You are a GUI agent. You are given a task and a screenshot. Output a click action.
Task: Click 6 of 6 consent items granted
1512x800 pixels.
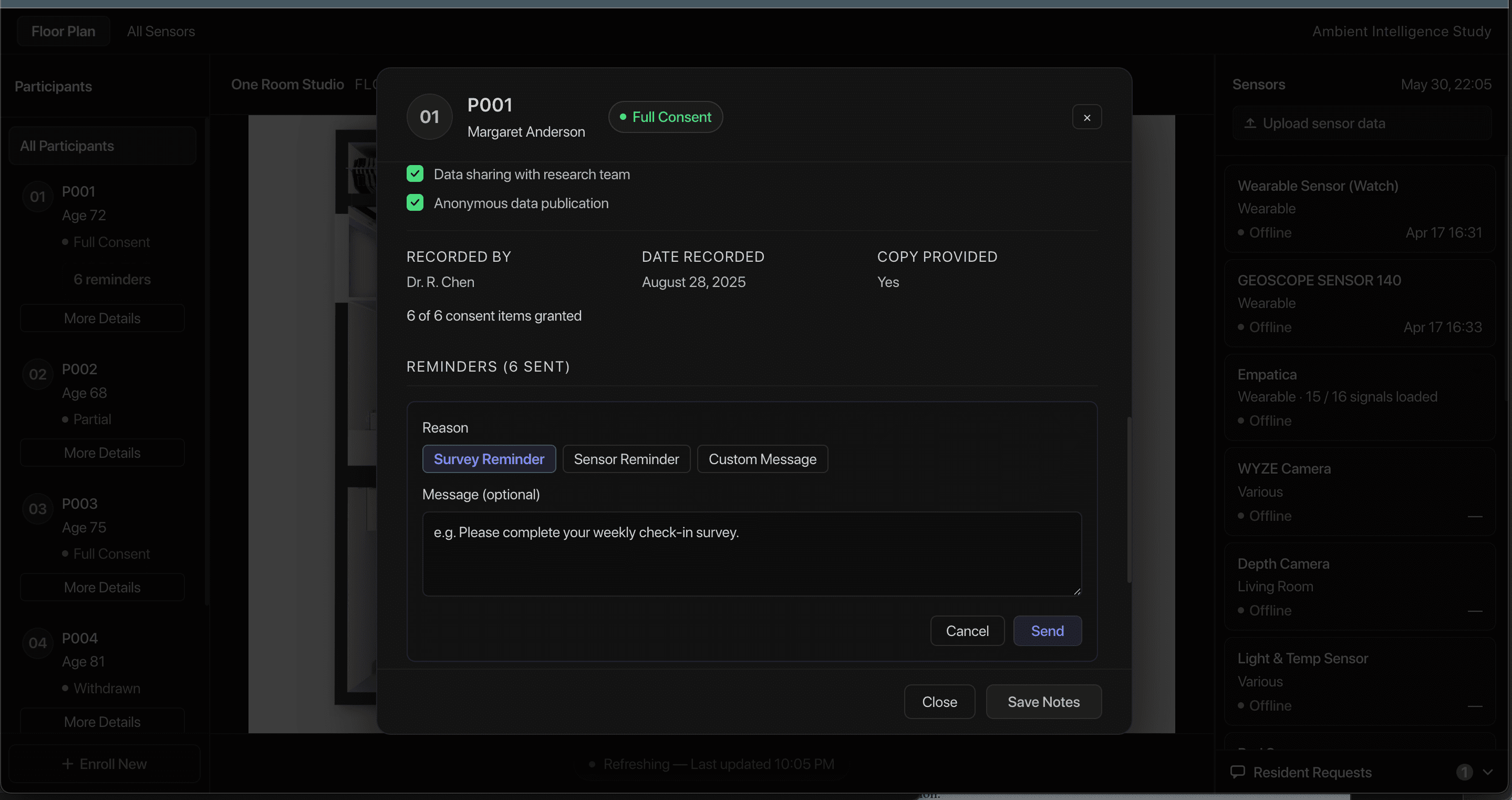pos(494,315)
